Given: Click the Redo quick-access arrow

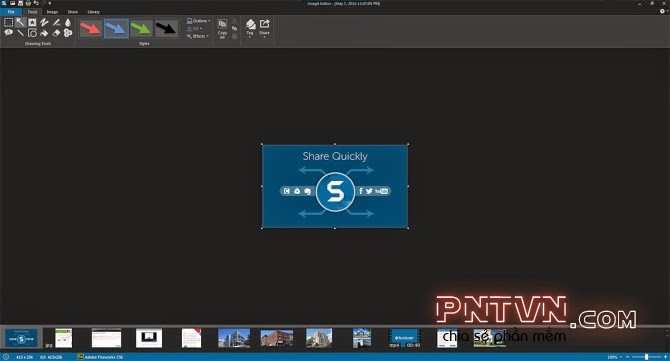Looking at the screenshot, I should click(43, 3).
